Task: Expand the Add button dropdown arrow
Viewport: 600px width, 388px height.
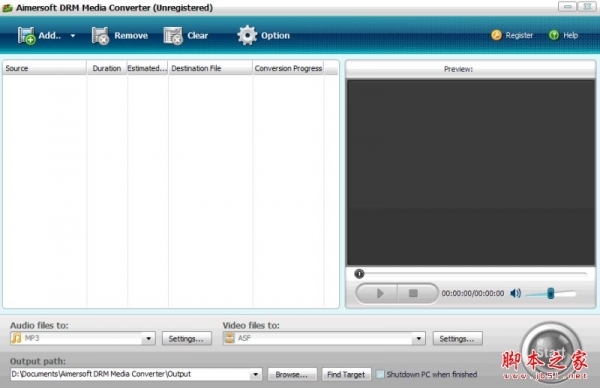Action: 72,36
